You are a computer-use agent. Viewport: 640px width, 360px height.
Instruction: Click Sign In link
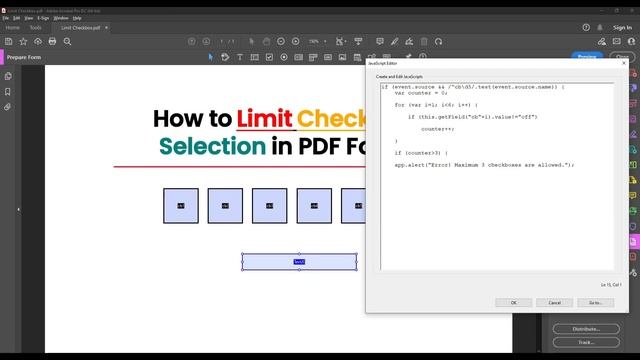(x=622, y=27)
